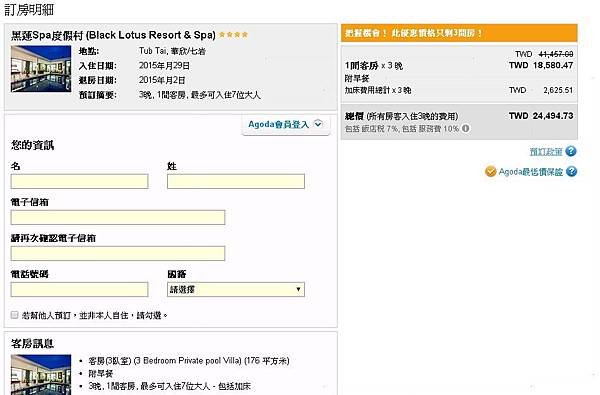Click the orange last-rooms alert banner

[x=459, y=33]
